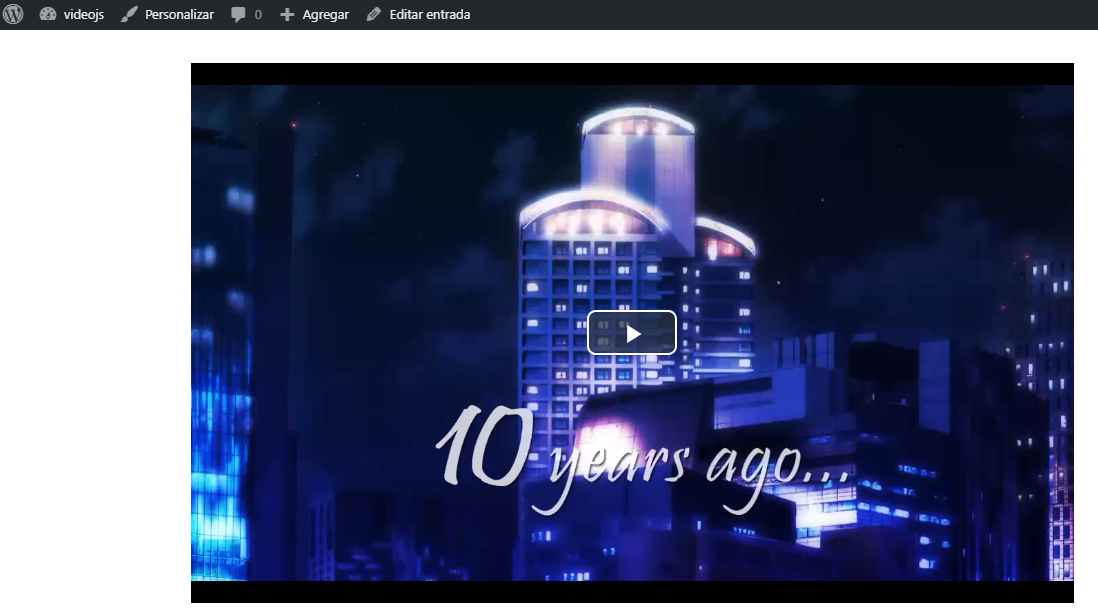Click the comment bubble icon

pyautogui.click(x=238, y=14)
